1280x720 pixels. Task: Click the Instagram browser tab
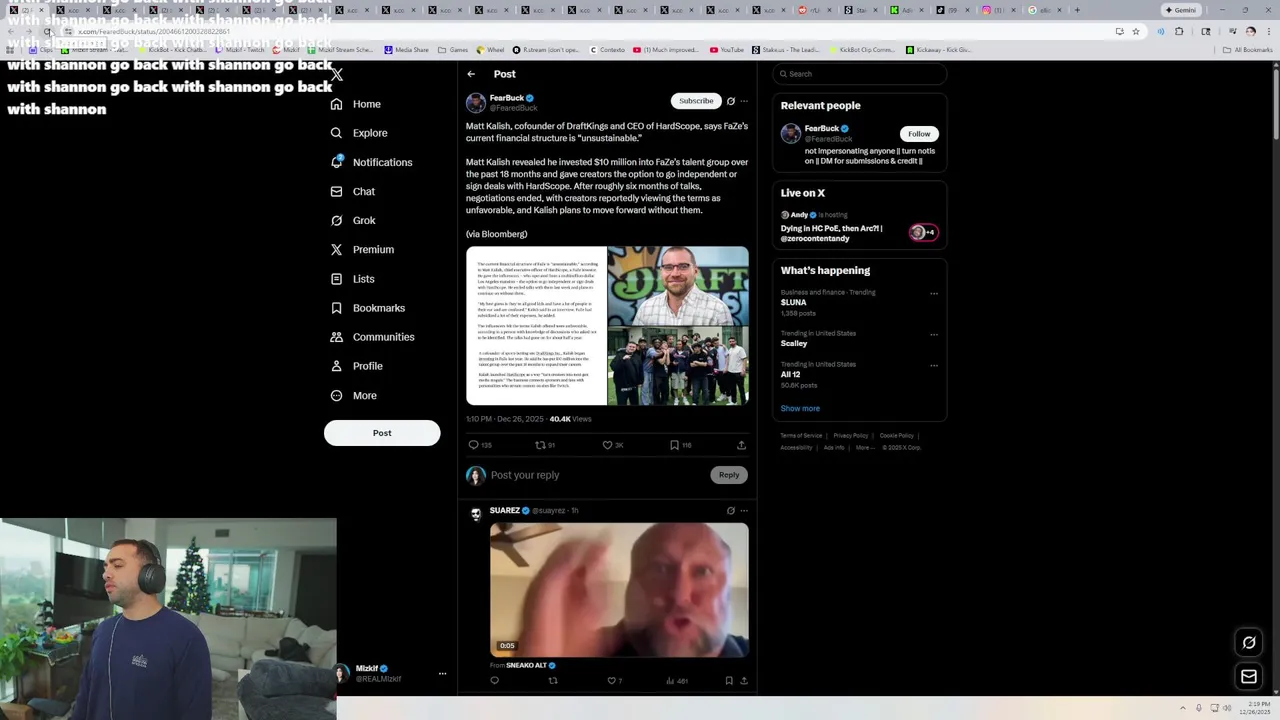(996, 10)
